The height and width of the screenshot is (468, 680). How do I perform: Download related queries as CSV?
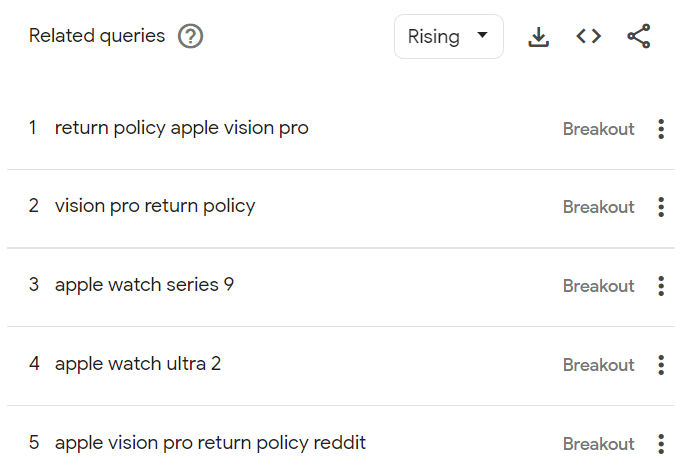tap(539, 36)
